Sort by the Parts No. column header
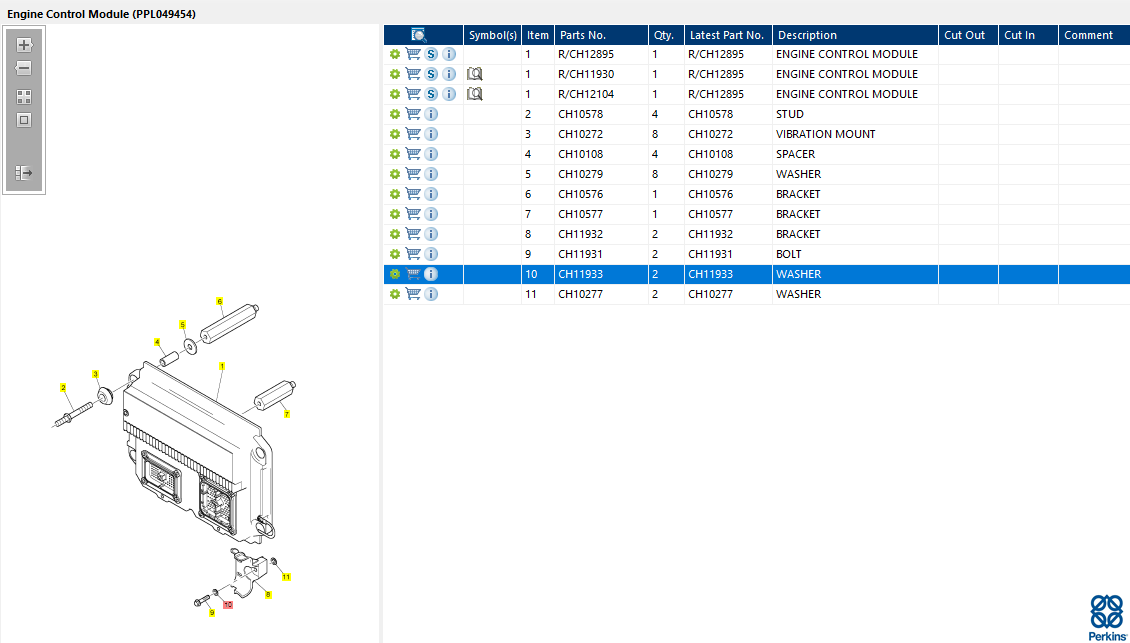Screen dimensions: 1130x643 tap(600, 35)
